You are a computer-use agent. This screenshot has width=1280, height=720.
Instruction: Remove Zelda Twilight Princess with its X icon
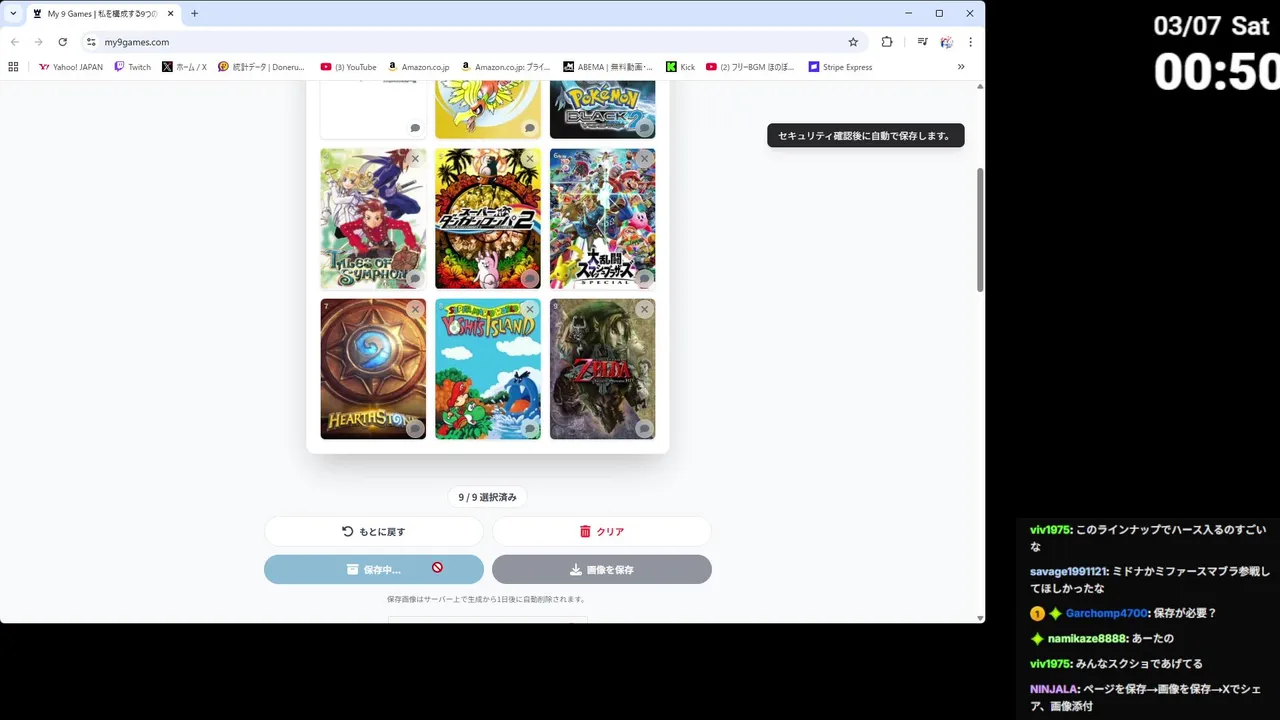(x=645, y=309)
